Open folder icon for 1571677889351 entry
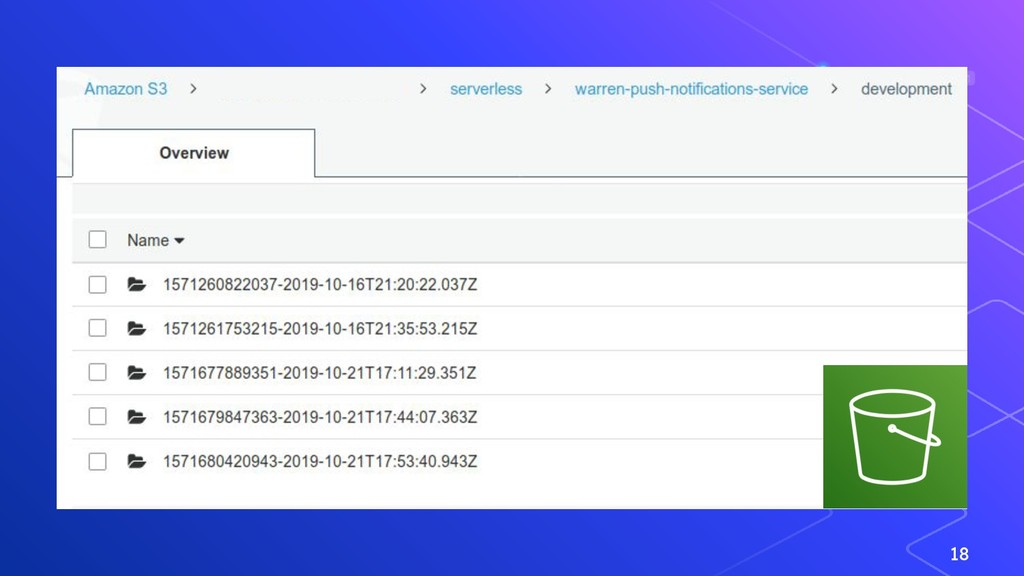 [136, 373]
